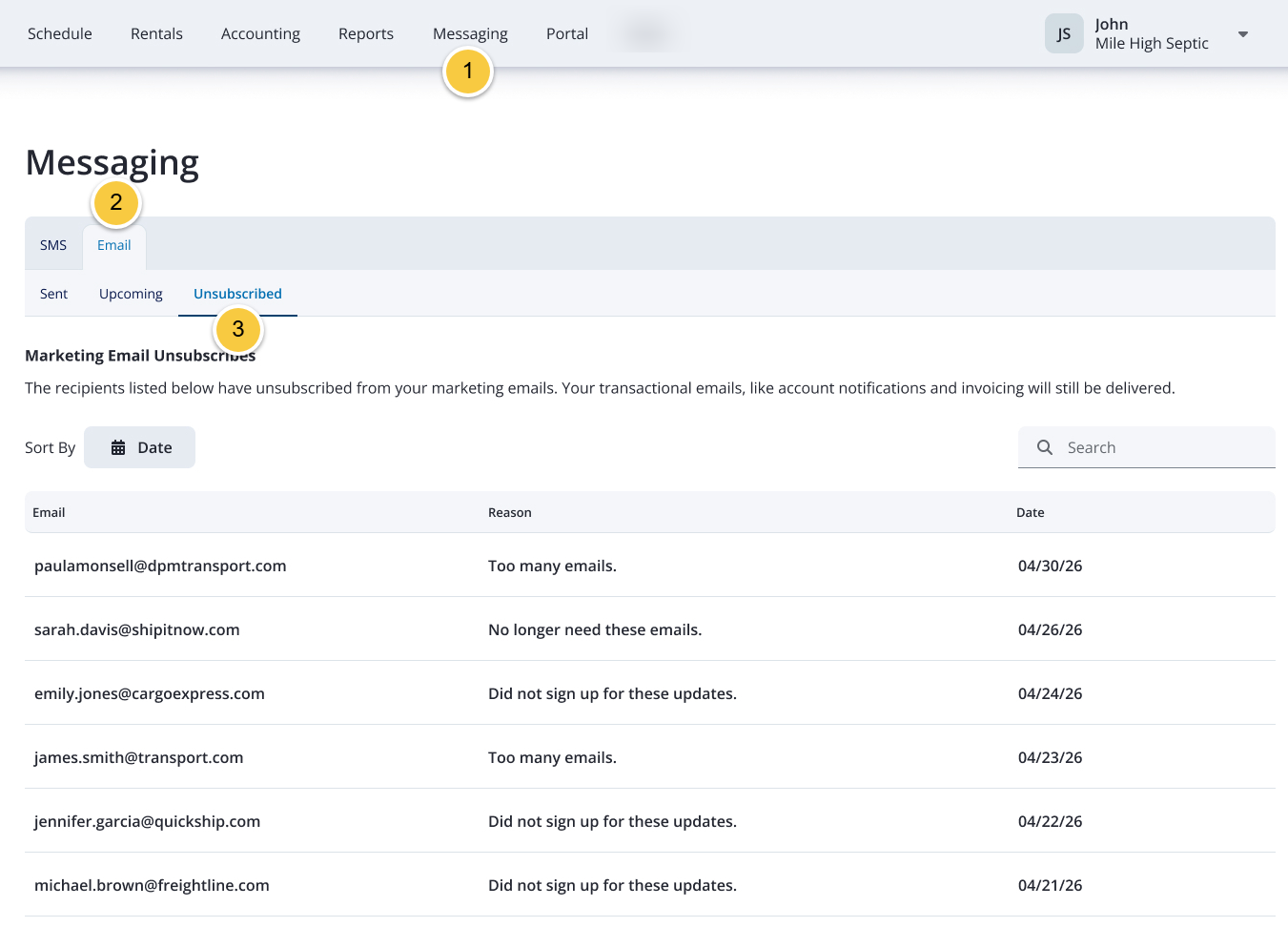Click the JS user avatar

(x=1064, y=33)
